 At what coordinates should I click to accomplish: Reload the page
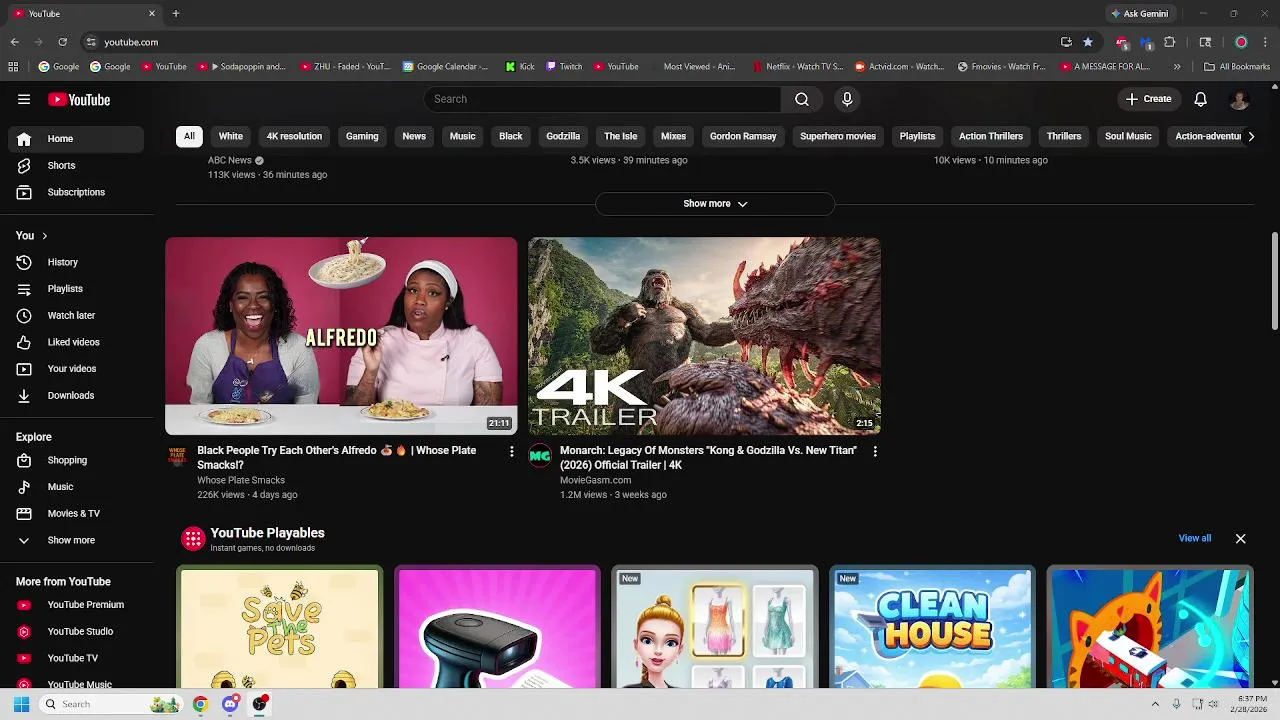(x=62, y=42)
